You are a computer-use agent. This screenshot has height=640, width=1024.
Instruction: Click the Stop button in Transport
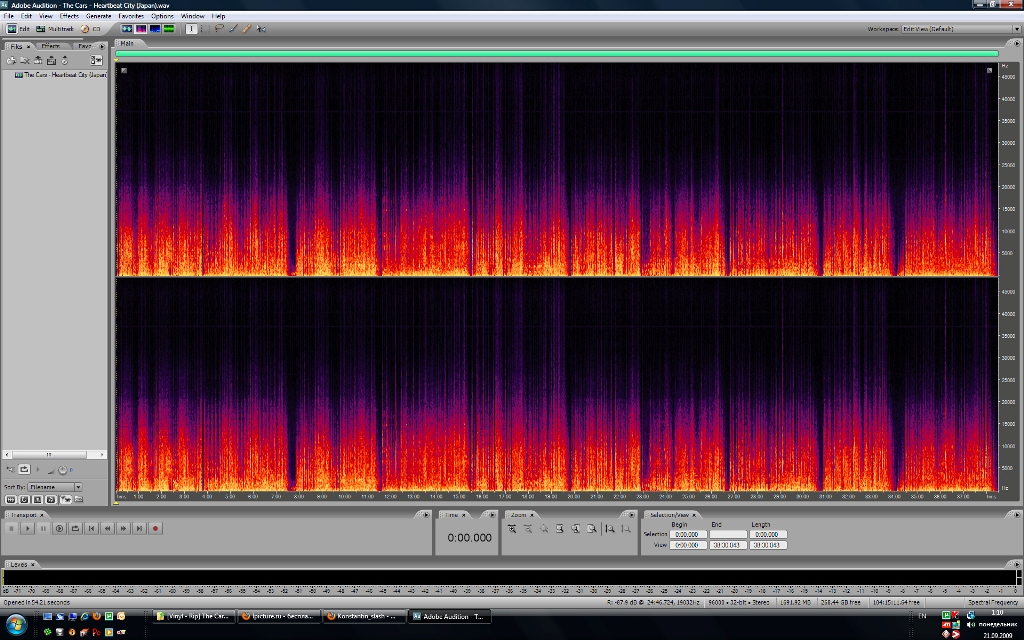(11, 528)
